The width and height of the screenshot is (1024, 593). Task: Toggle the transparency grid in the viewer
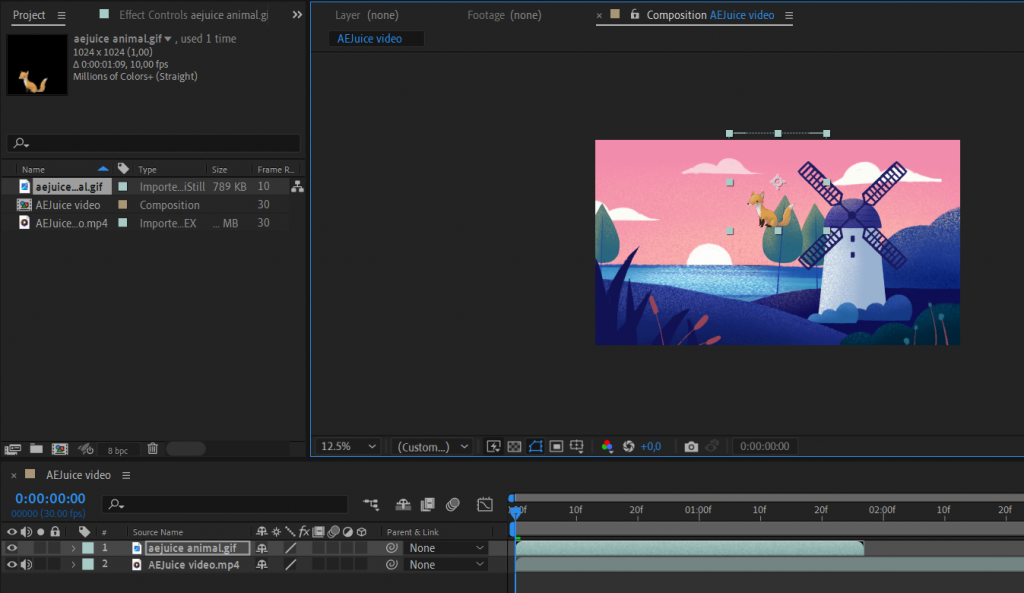pos(513,446)
